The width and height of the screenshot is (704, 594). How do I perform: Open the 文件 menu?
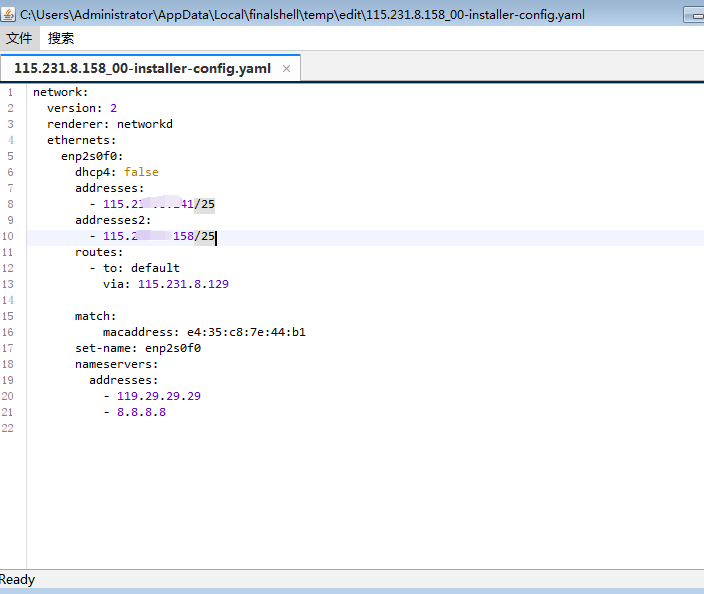click(19, 39)
